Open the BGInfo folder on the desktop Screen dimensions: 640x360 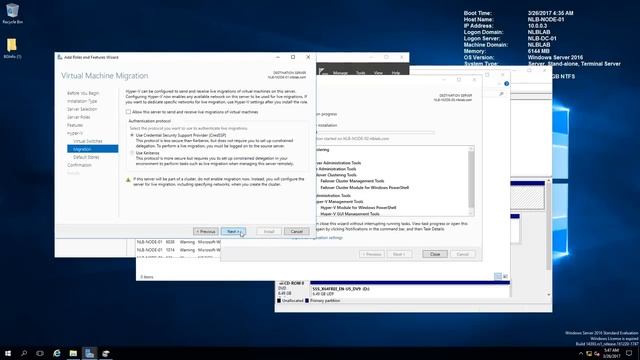[12, 48]
